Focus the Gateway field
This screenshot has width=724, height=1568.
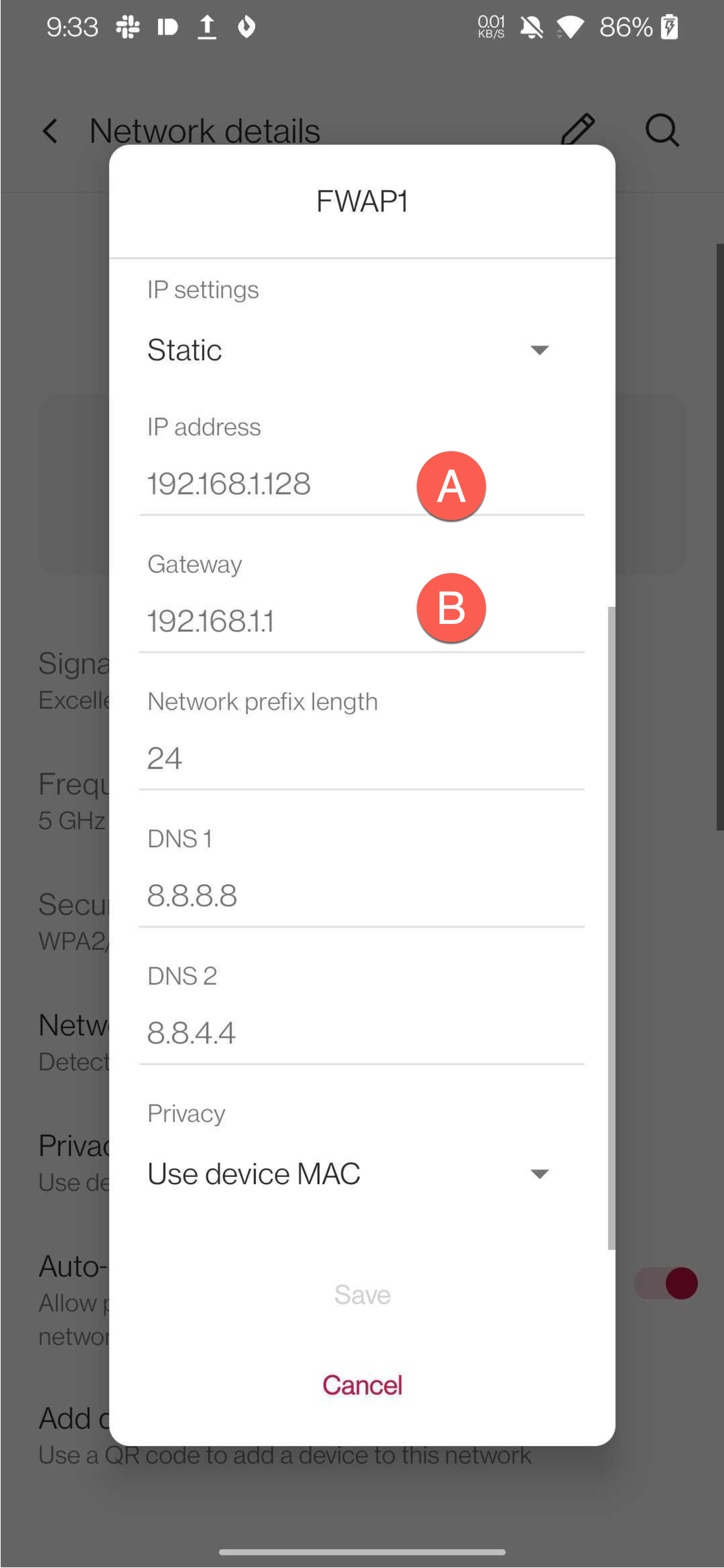click(274, 621)
